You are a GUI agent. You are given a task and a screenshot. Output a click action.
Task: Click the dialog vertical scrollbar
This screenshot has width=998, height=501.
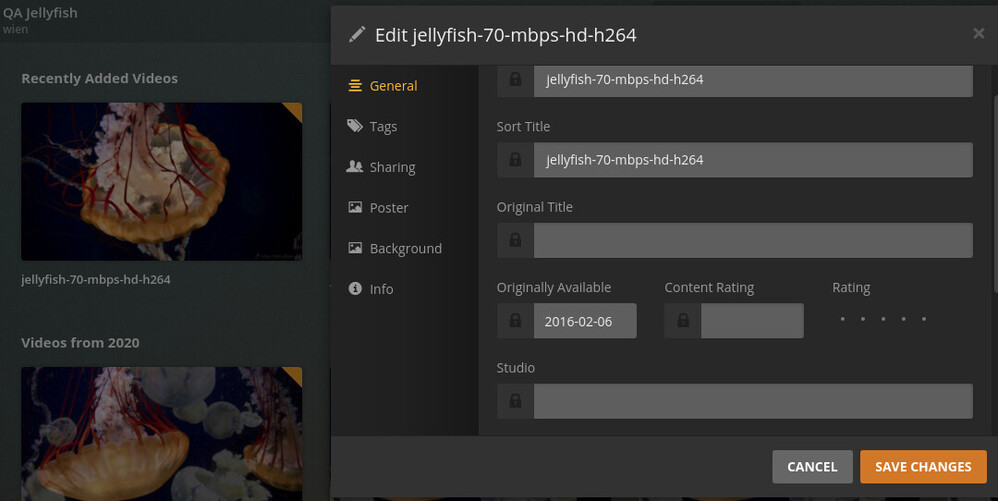coord(995,194)
